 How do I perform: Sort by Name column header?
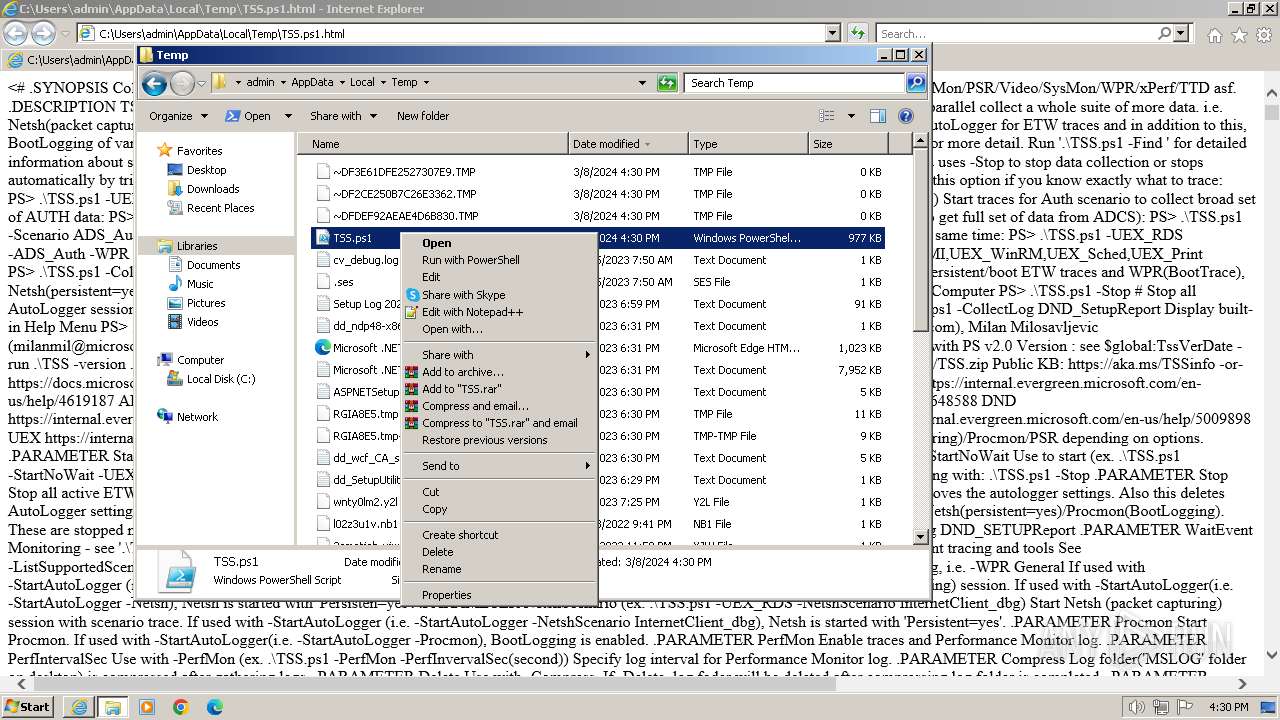(x=432, y=144)
